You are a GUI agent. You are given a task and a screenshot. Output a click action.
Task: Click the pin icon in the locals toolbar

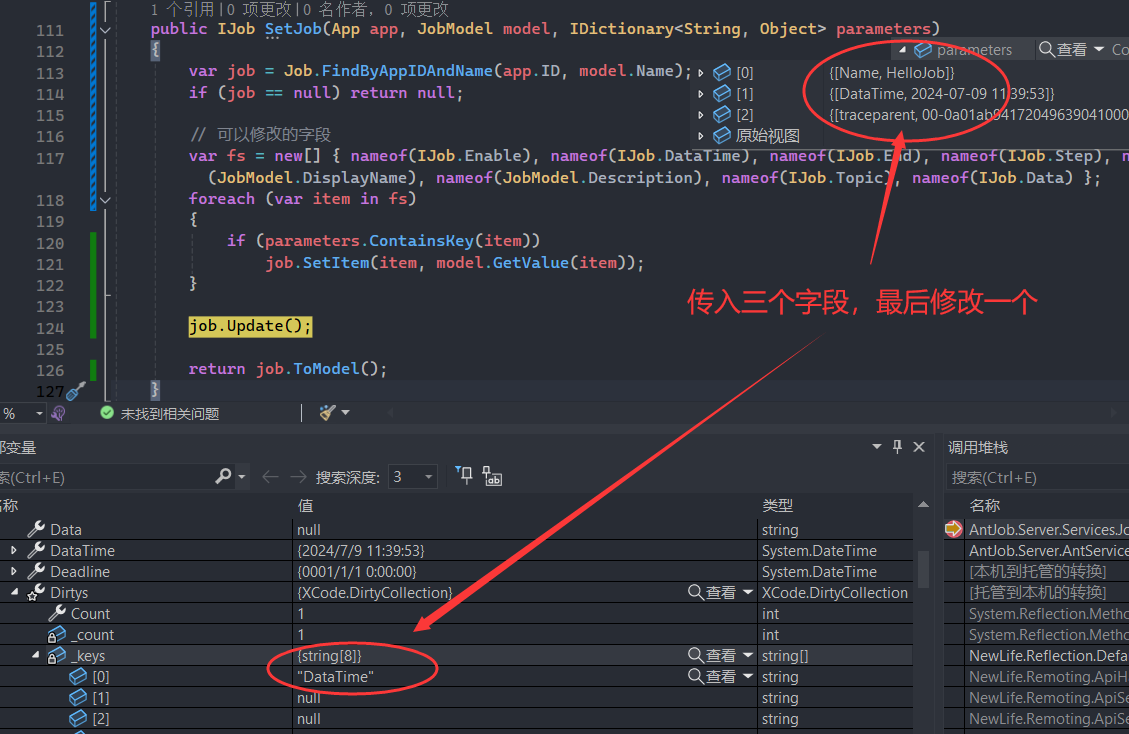464,477
